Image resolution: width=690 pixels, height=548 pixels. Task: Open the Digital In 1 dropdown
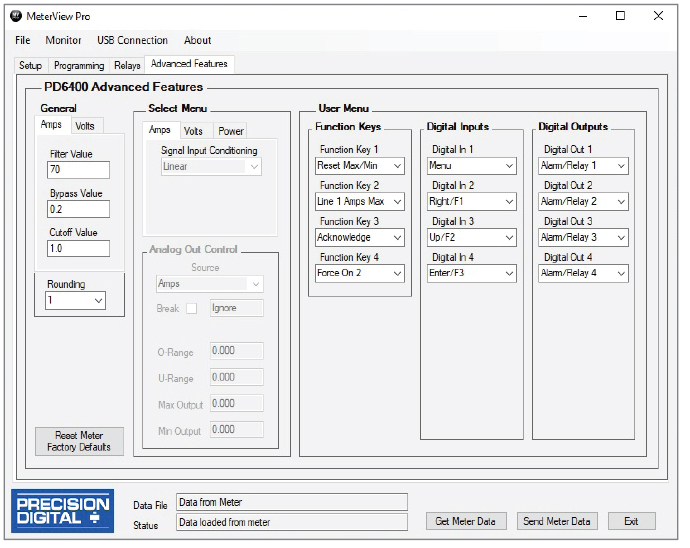pyautogui.click(x=472, y=166)
